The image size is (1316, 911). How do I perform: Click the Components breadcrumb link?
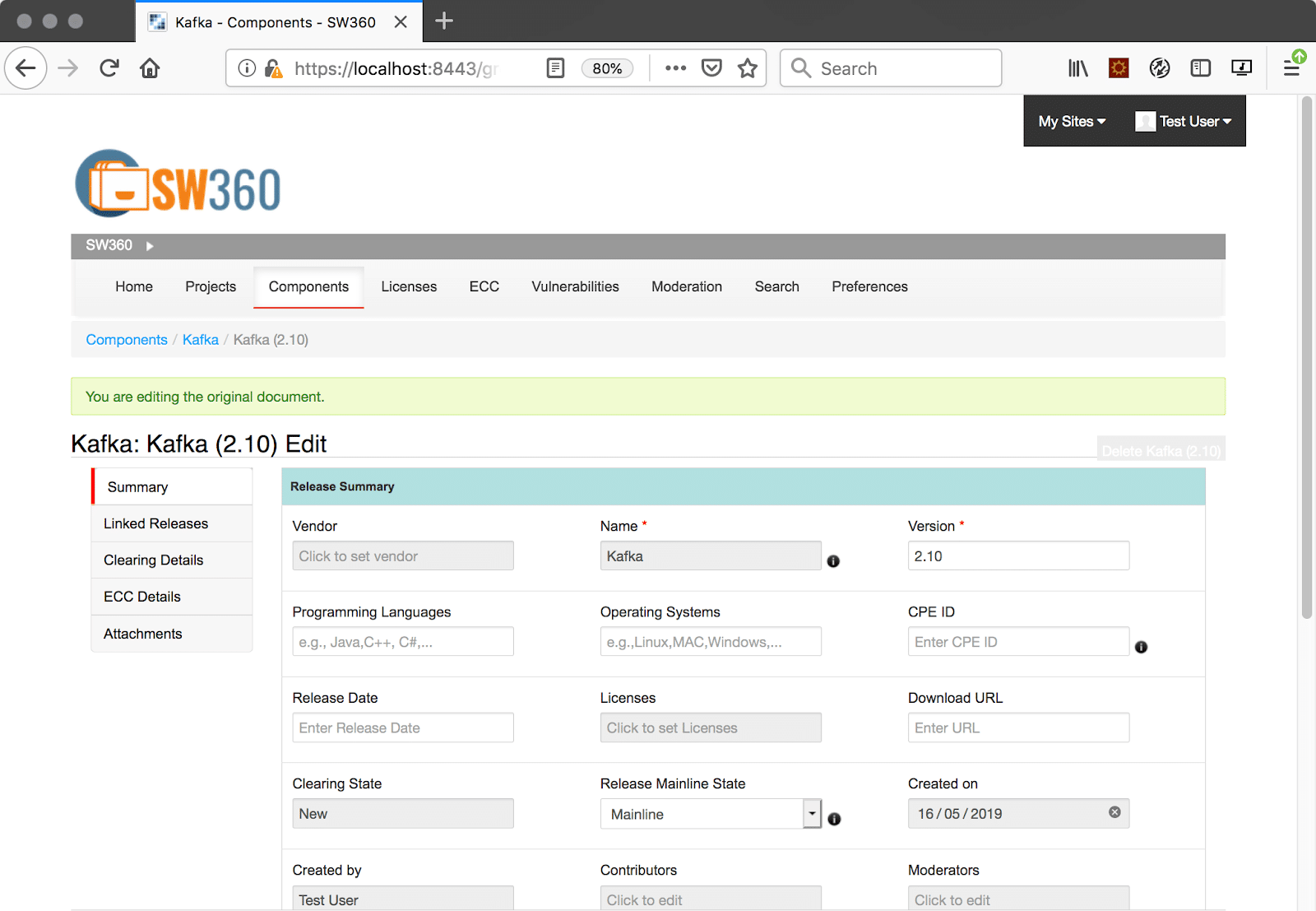(x=127, y=340)
